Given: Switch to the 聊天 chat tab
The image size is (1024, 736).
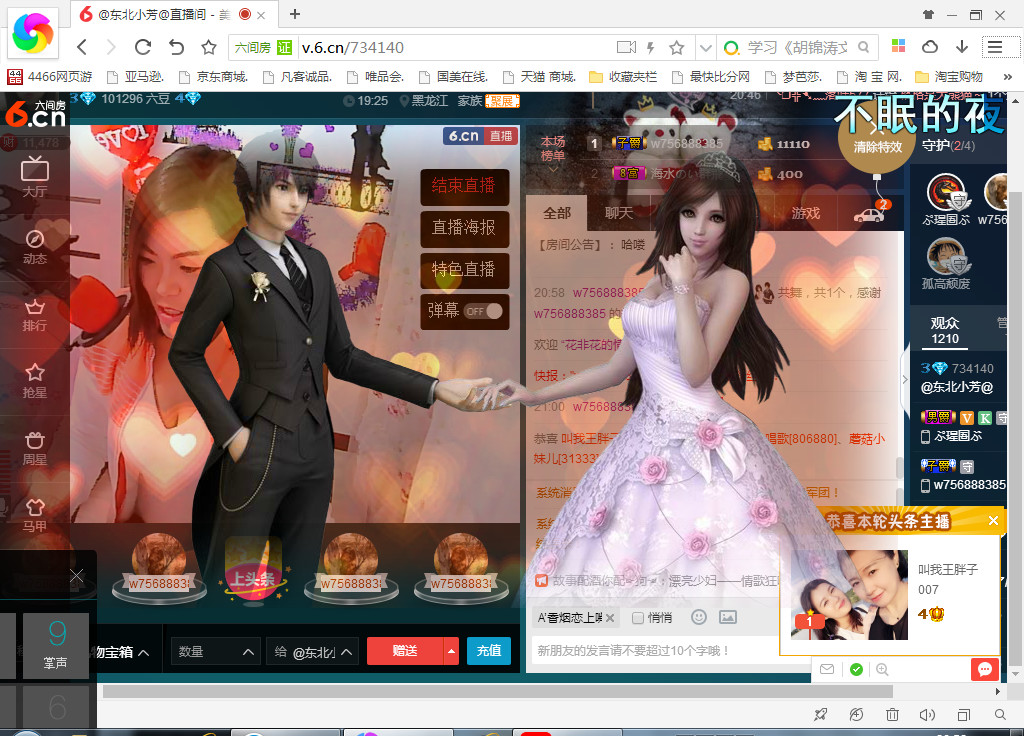Looking at the screenshot, I should (x=618, y=213).
